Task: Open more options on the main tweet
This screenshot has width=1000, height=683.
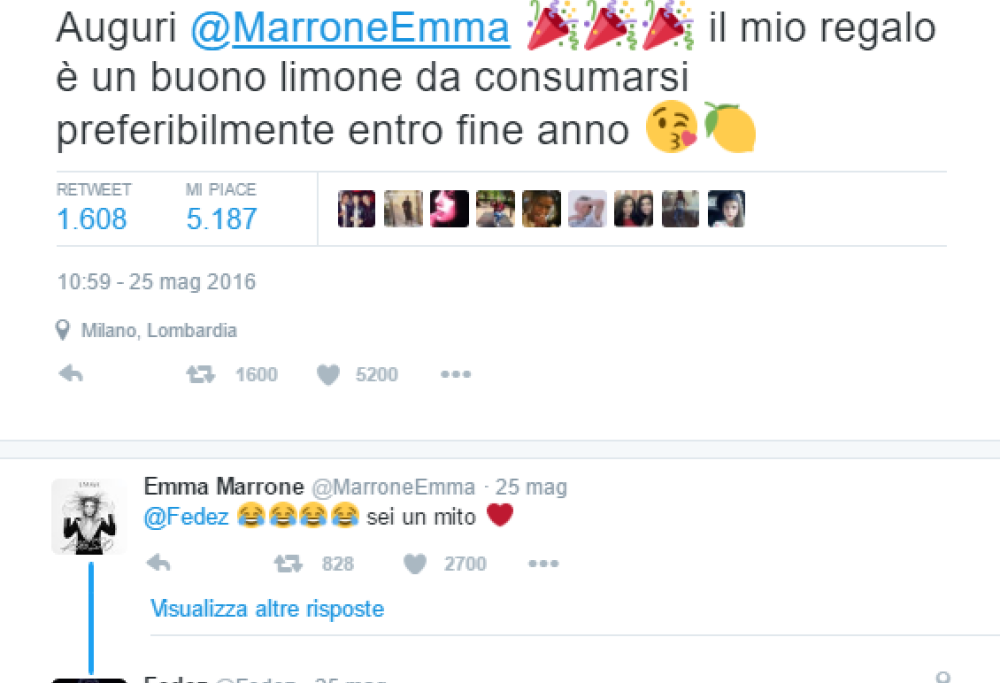Action: [x=455, y=374]
